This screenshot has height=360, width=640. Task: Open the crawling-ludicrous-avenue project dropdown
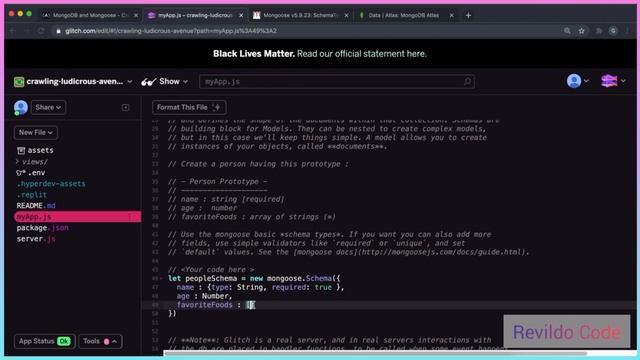(x=78, y=81)
